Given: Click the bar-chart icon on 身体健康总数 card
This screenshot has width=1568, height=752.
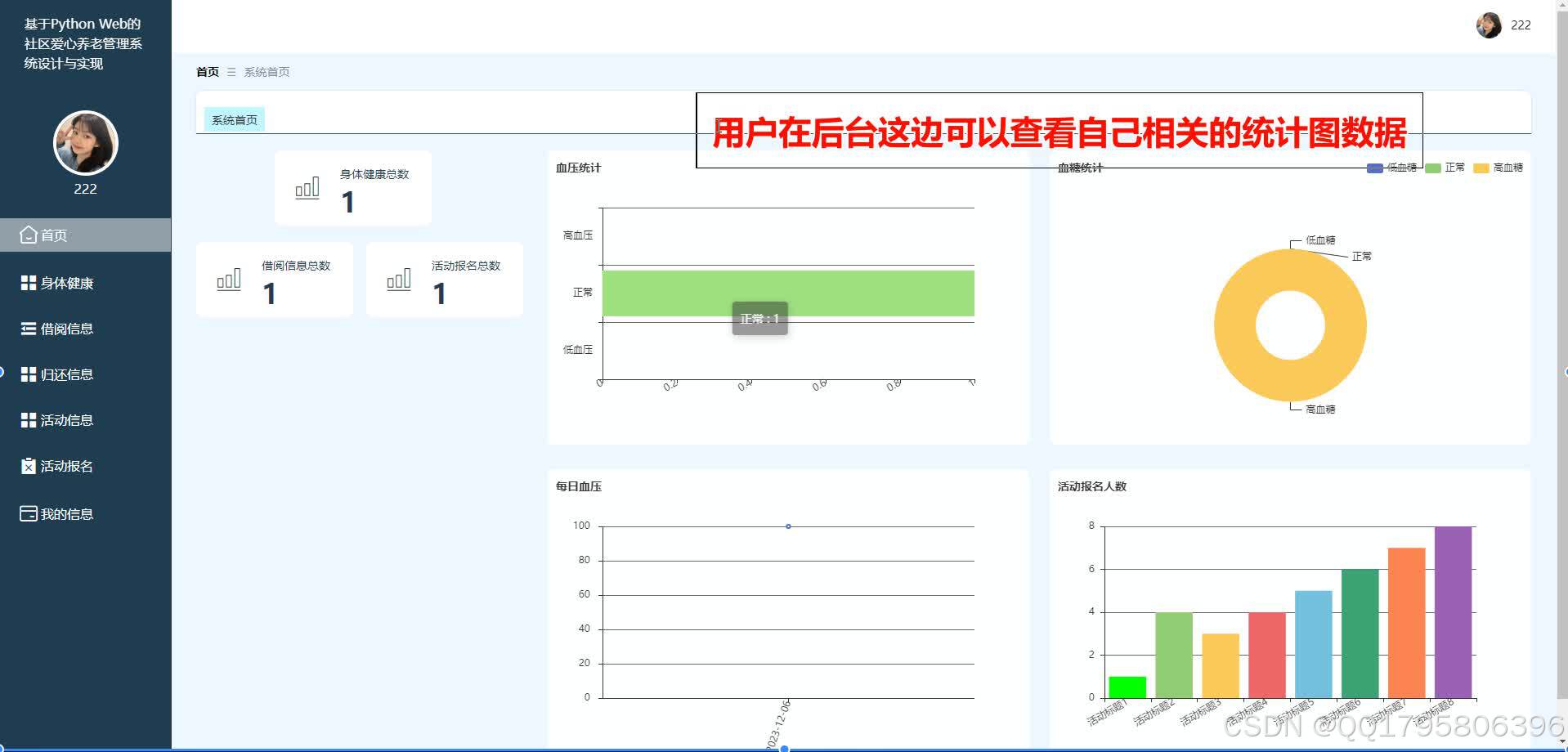Looking at the screenshot, I should pos(307,188).
